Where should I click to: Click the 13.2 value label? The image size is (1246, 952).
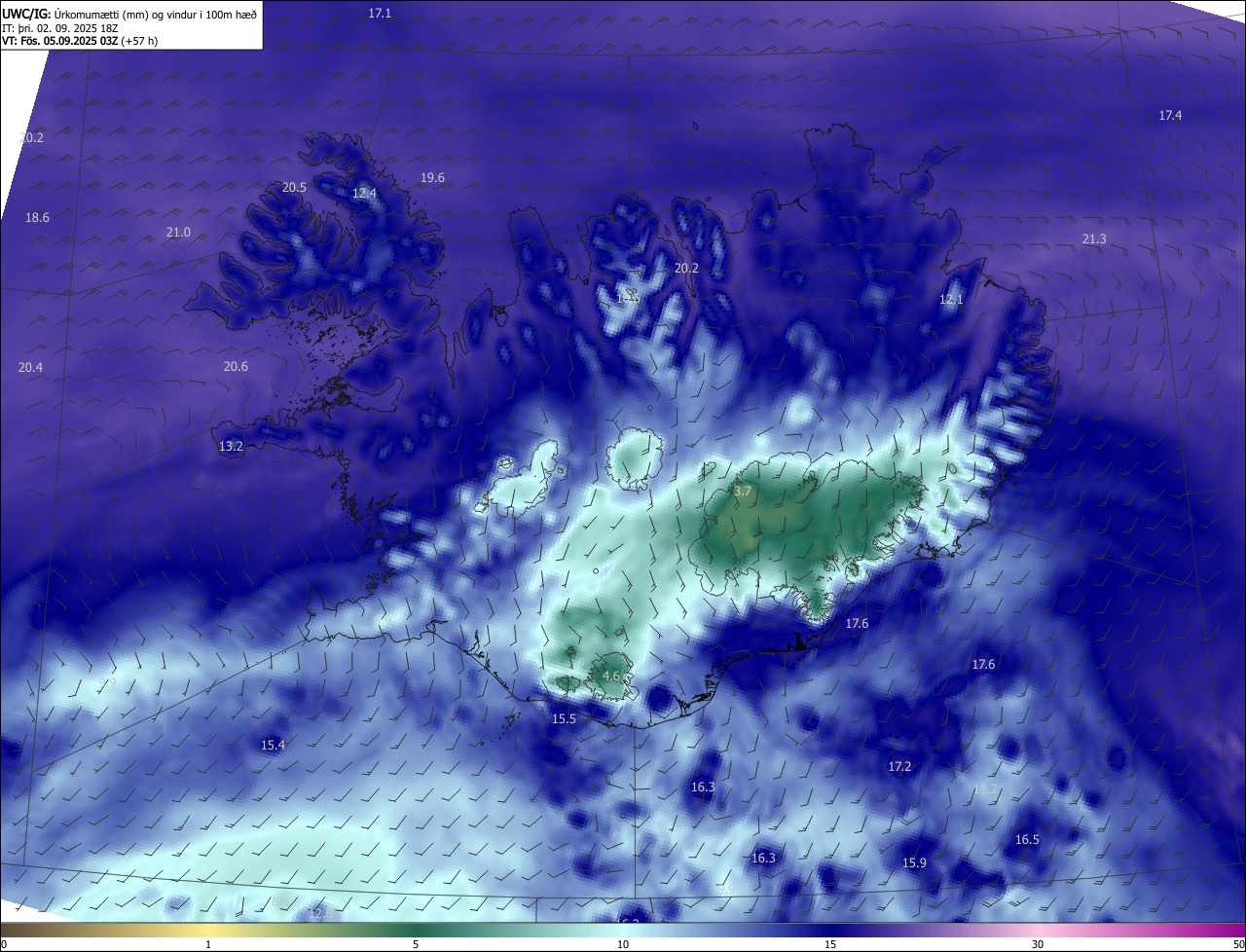[x=231, y=446]
